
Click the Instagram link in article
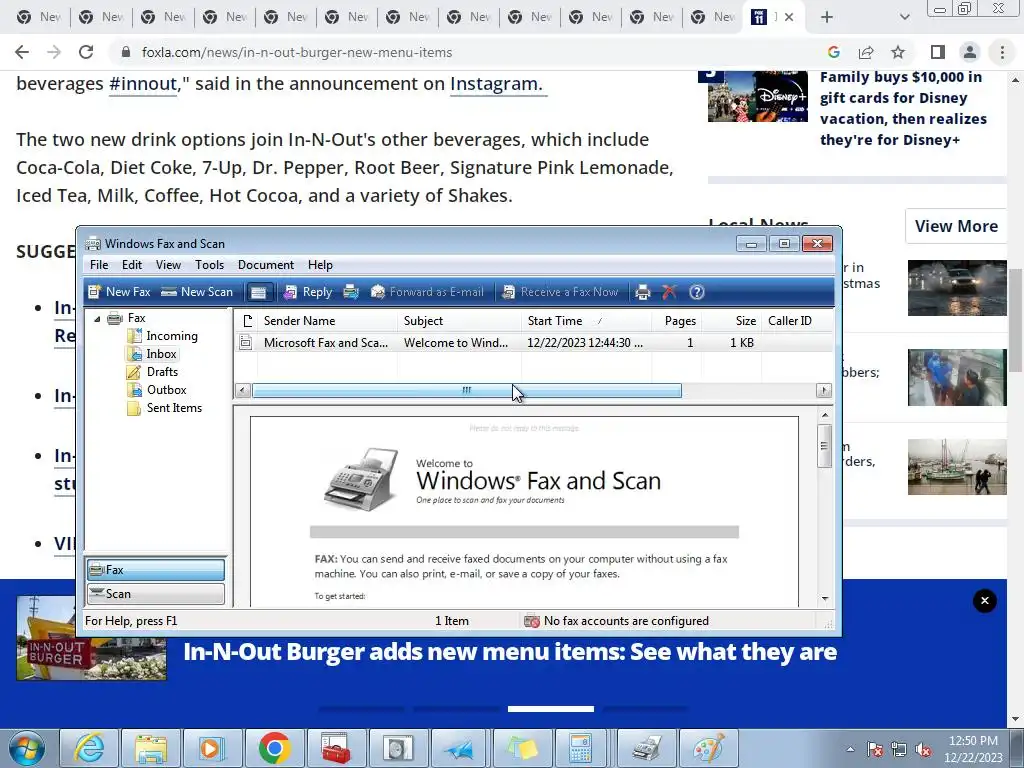496,84
